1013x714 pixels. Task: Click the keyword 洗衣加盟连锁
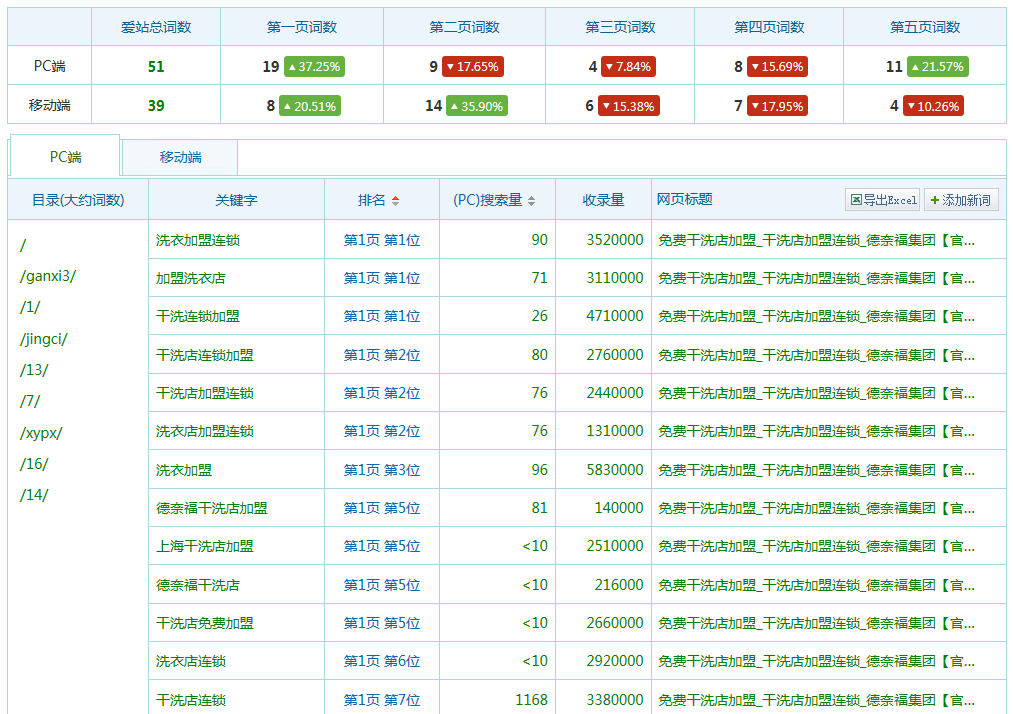coord(198,240)
